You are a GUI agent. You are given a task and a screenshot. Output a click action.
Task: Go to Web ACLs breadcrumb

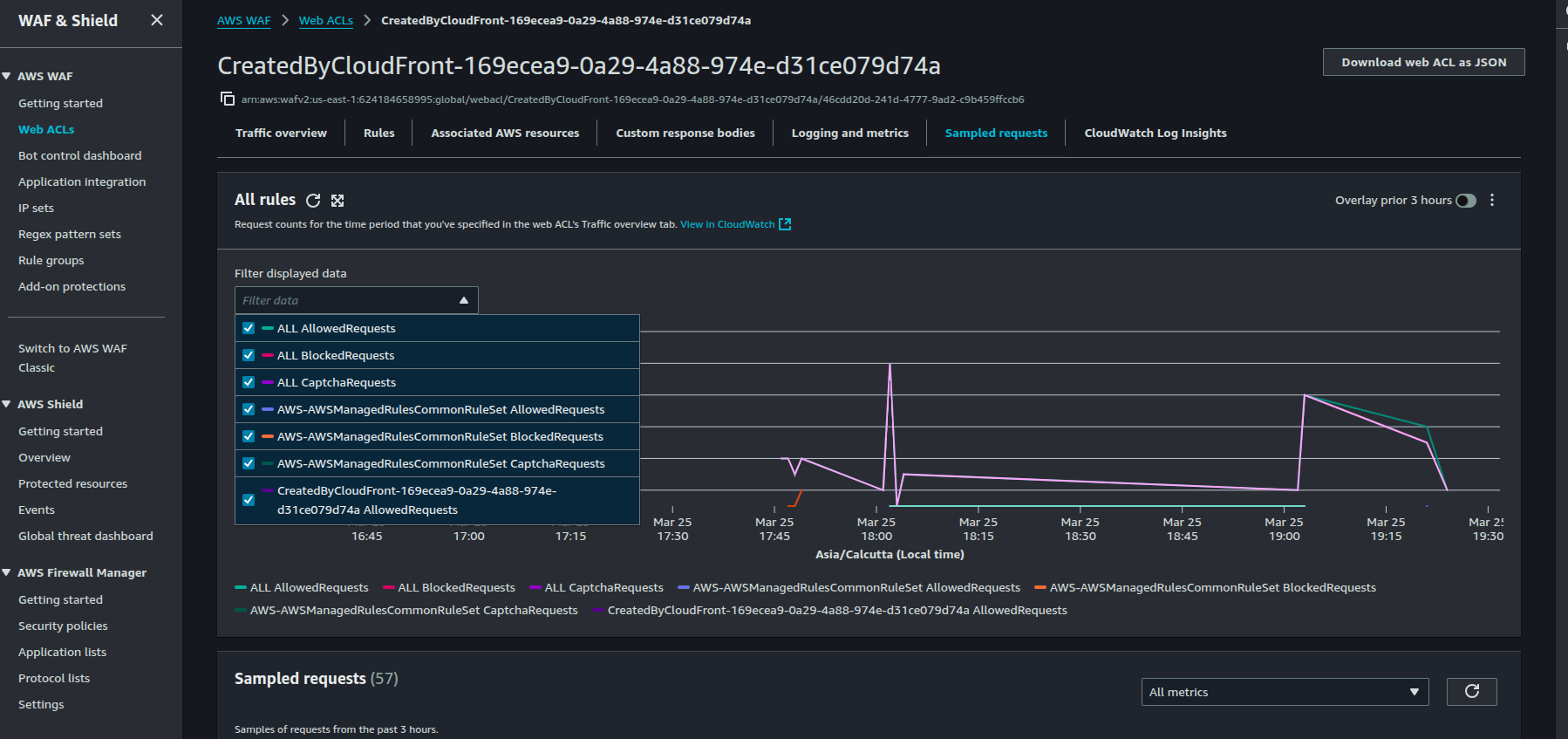click(x=325, y=20)
